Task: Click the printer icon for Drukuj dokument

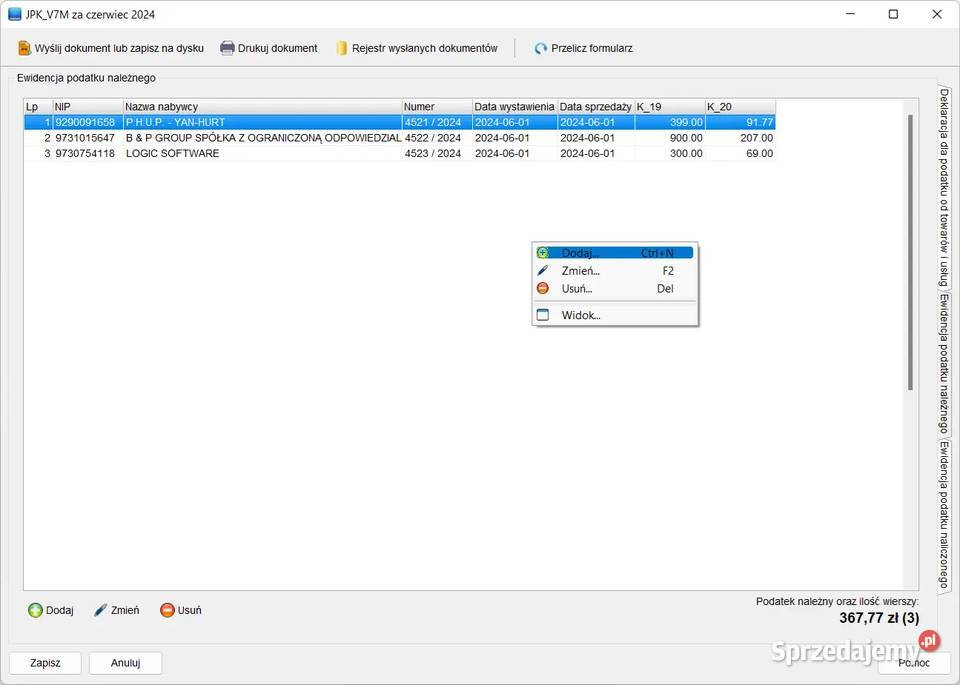Action: (x=227, y=48)
